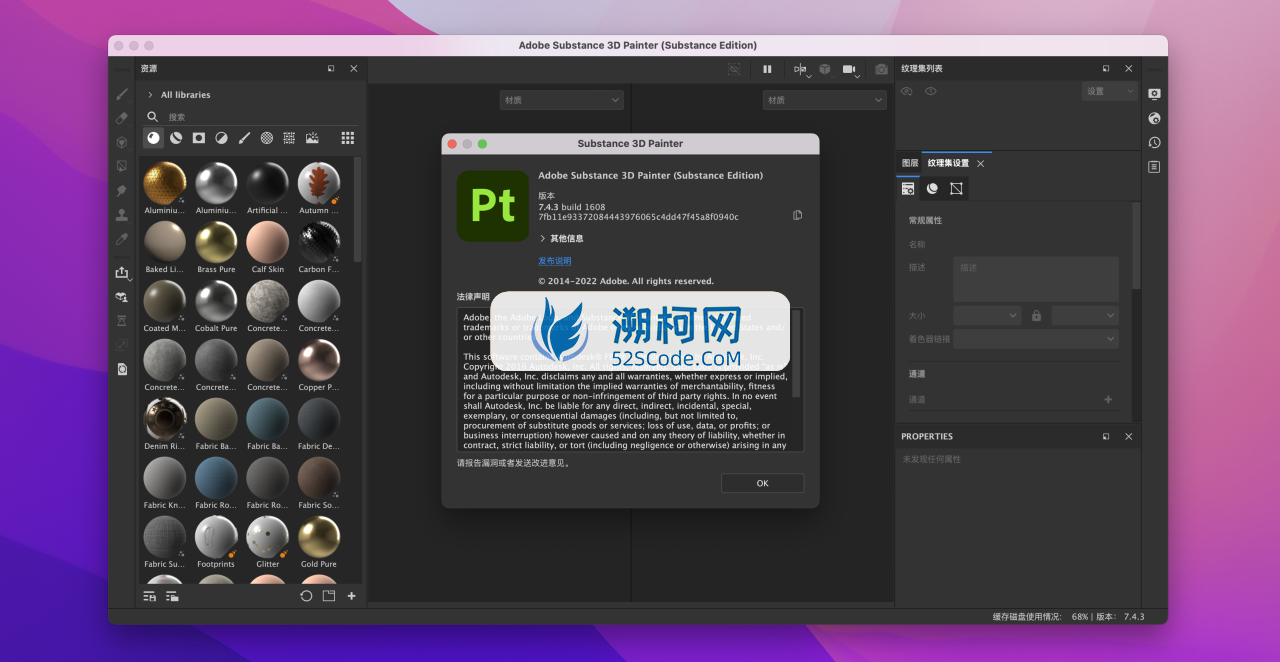Select the Smudge tool in left toolbar
This screenshot has width=1280, height=662.
(122, 190)
